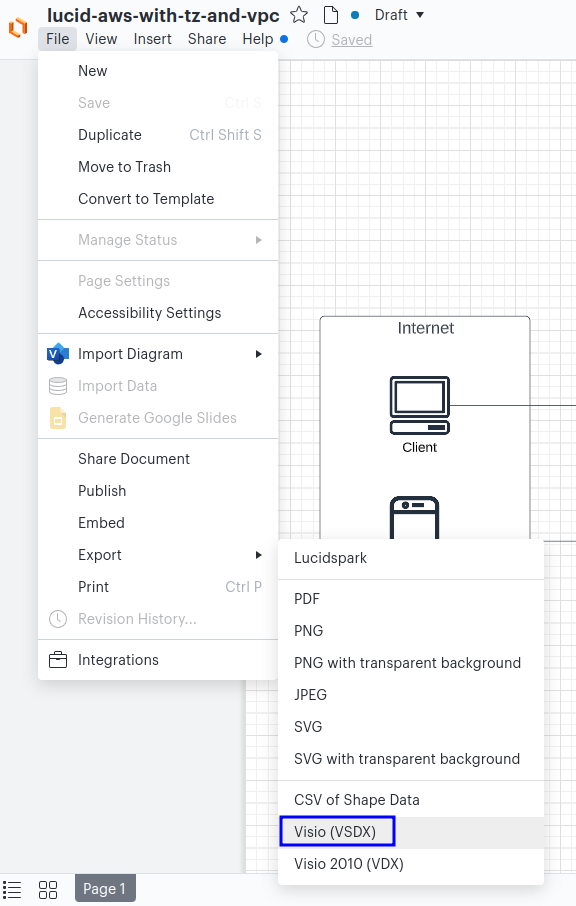This screenshot has height=906, width=576.
Task: Export SVG with transparent background
Action: [x=411, y=759]
